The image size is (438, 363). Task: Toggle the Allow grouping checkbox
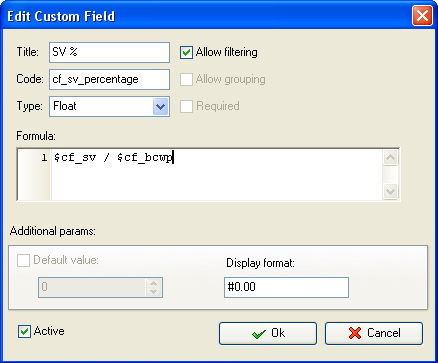point(186,79)
